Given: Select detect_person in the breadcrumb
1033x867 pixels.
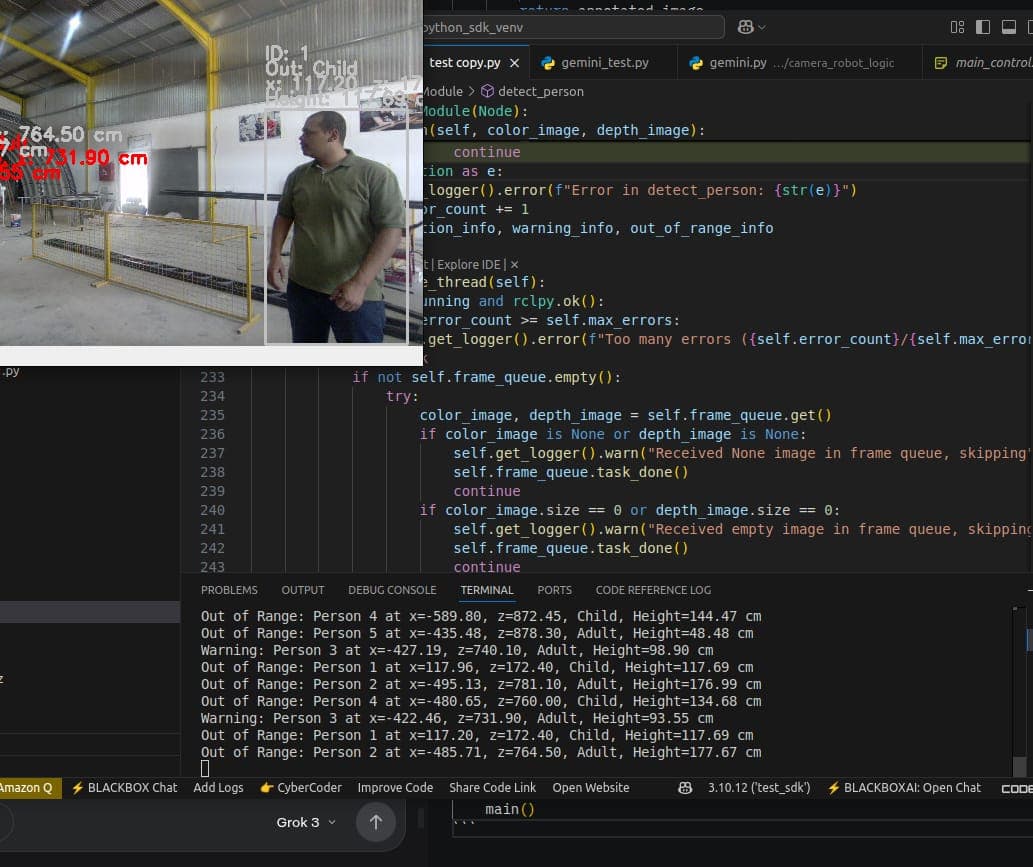Looking at the screenshot, I should tap(541, 92).
